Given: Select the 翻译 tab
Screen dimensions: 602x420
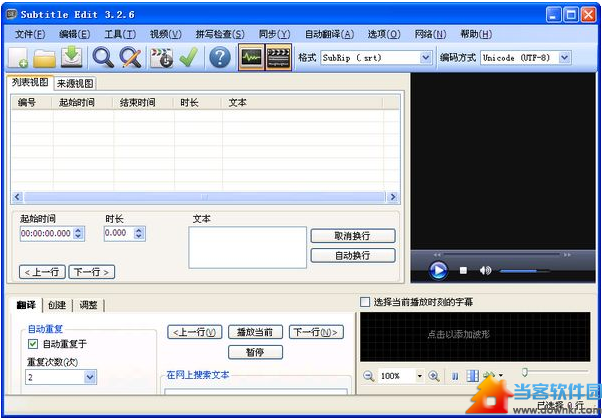Looking at the screenshot, I should tap(26, 305).
